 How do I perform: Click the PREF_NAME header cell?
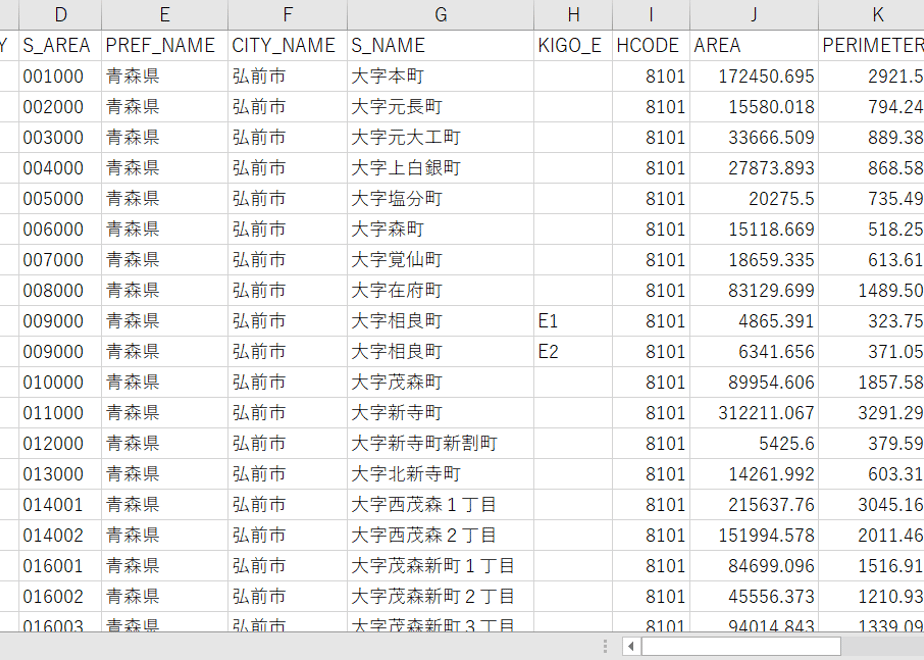tap(164, 45)
